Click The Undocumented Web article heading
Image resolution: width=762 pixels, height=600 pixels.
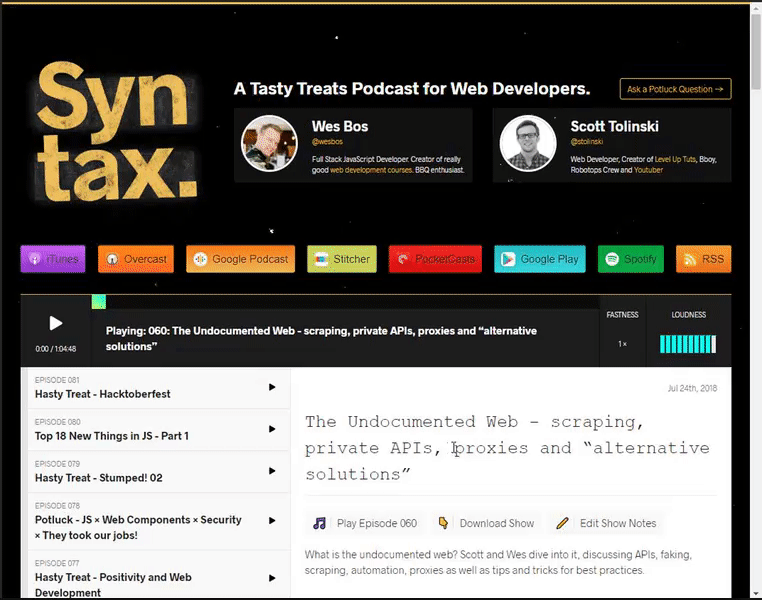pos(507,447)
